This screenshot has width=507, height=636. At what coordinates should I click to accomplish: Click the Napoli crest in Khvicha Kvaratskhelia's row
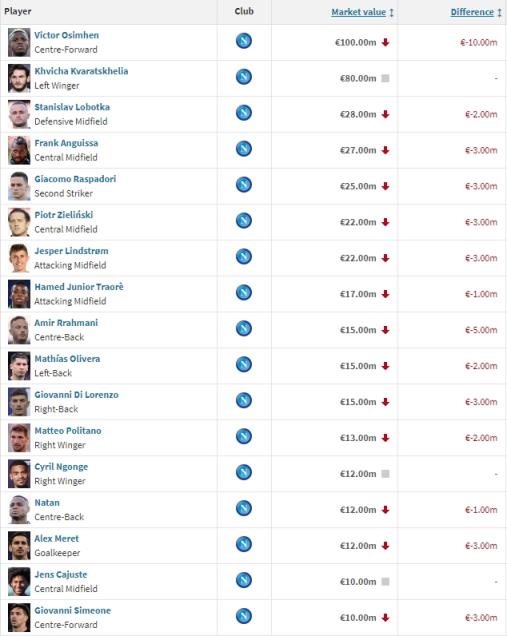244,77
